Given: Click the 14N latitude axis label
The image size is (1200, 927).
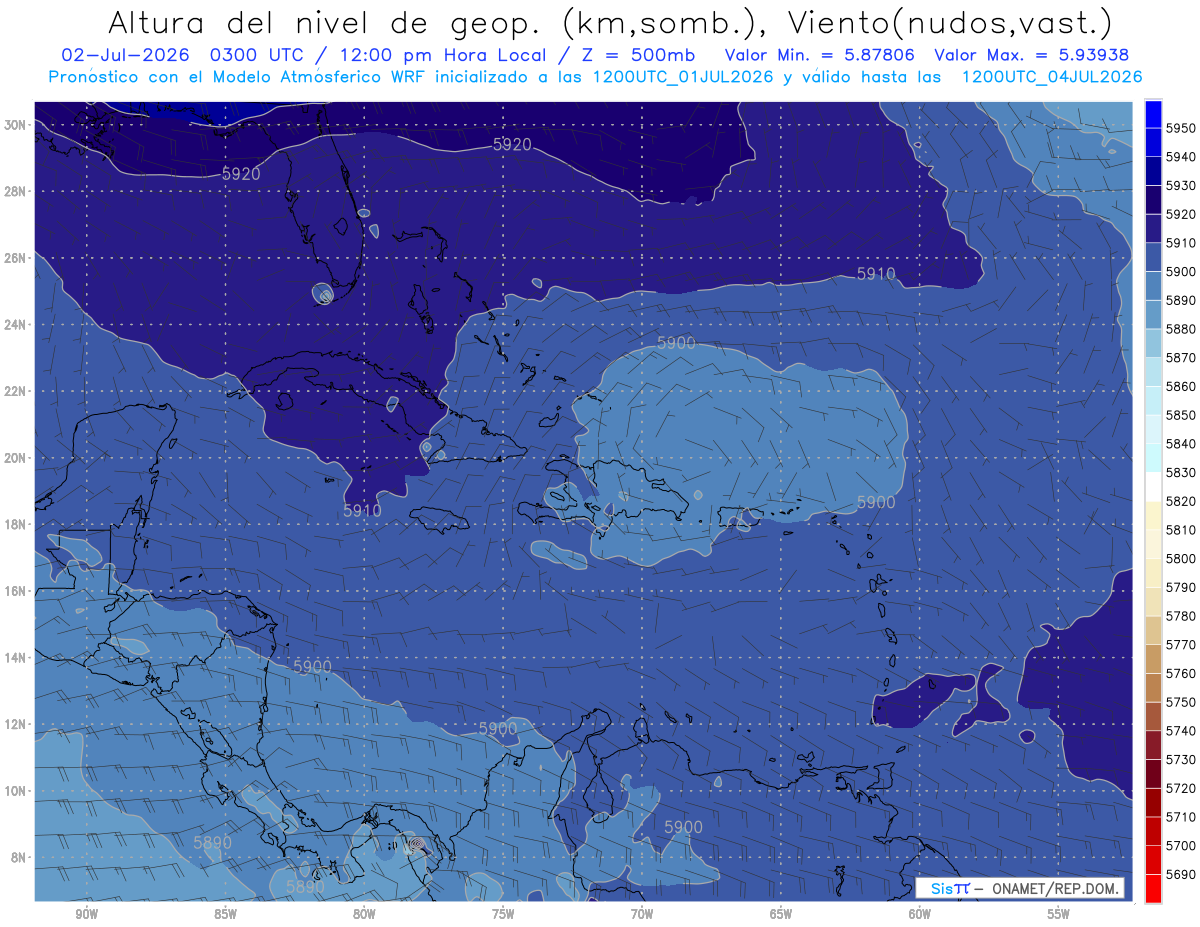Looking at the screenshot, I should (15, 658).
